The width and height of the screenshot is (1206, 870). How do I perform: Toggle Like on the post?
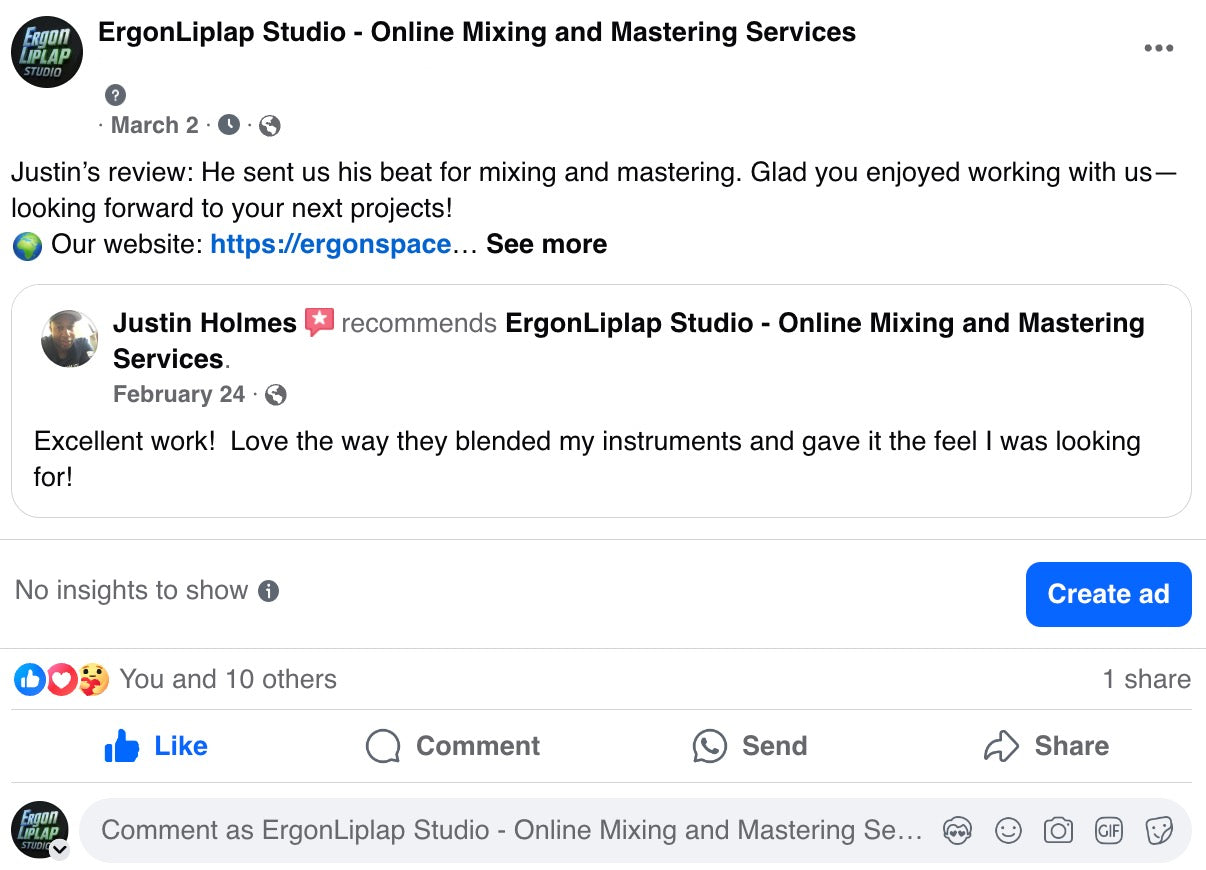(156, 746)
